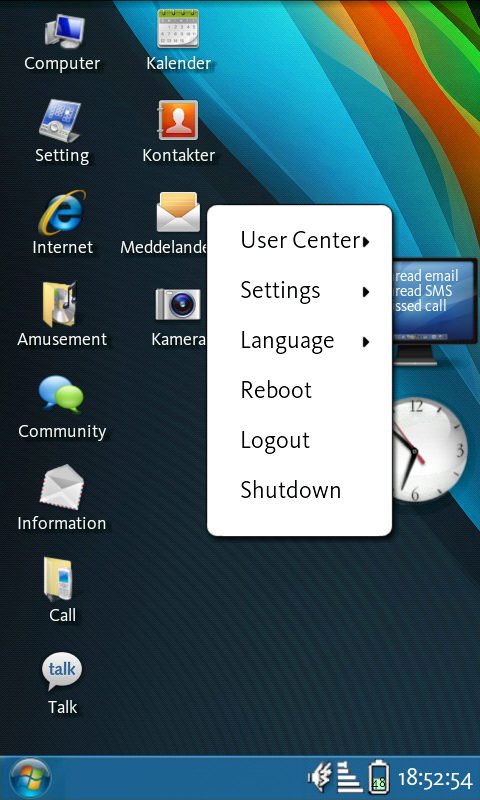Expand the User Center submenu arrow
This screenshot has width=480, height=800.
(366, 242)
